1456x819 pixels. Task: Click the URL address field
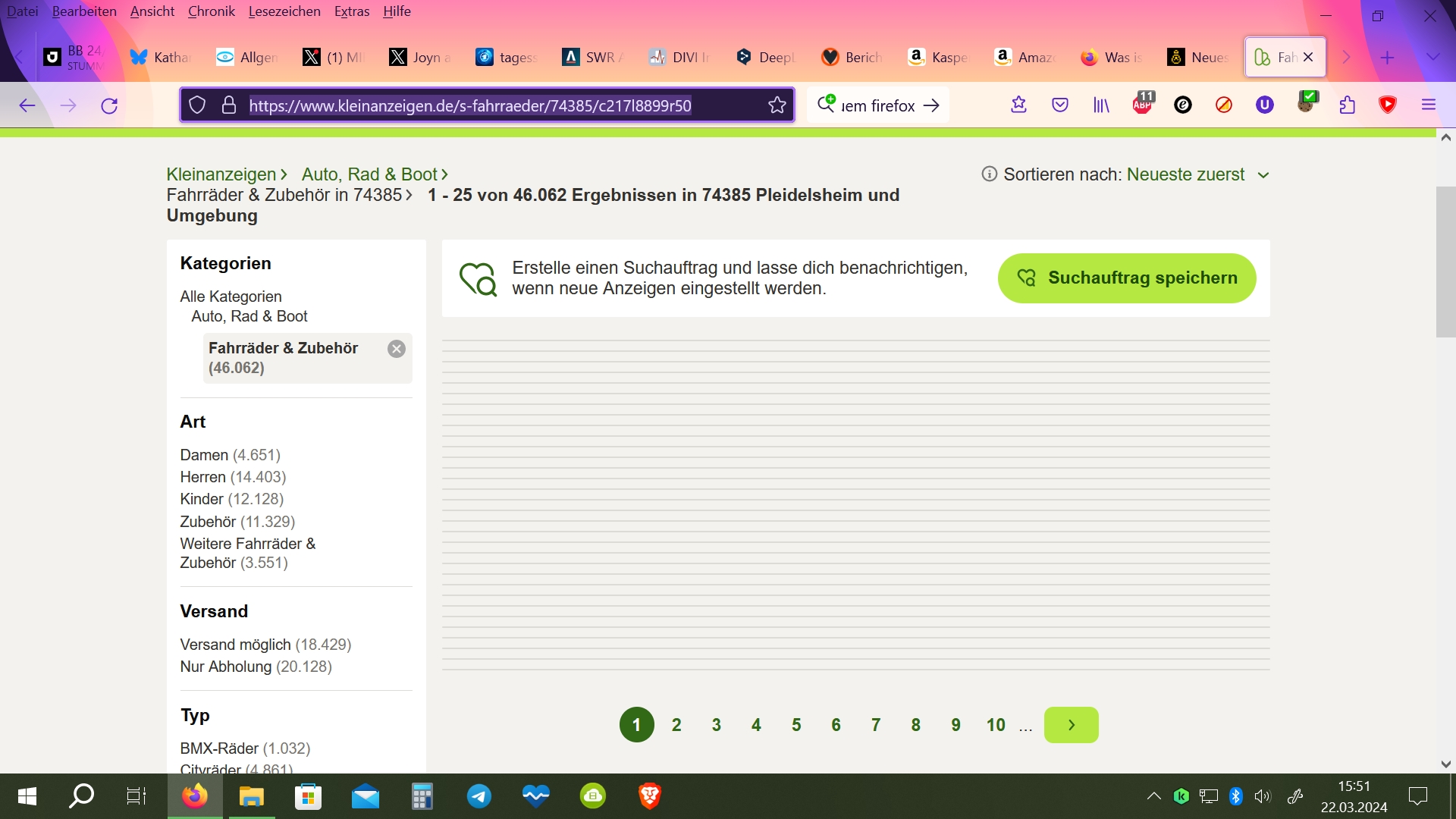pyautogui.click(x=470, y=105)
